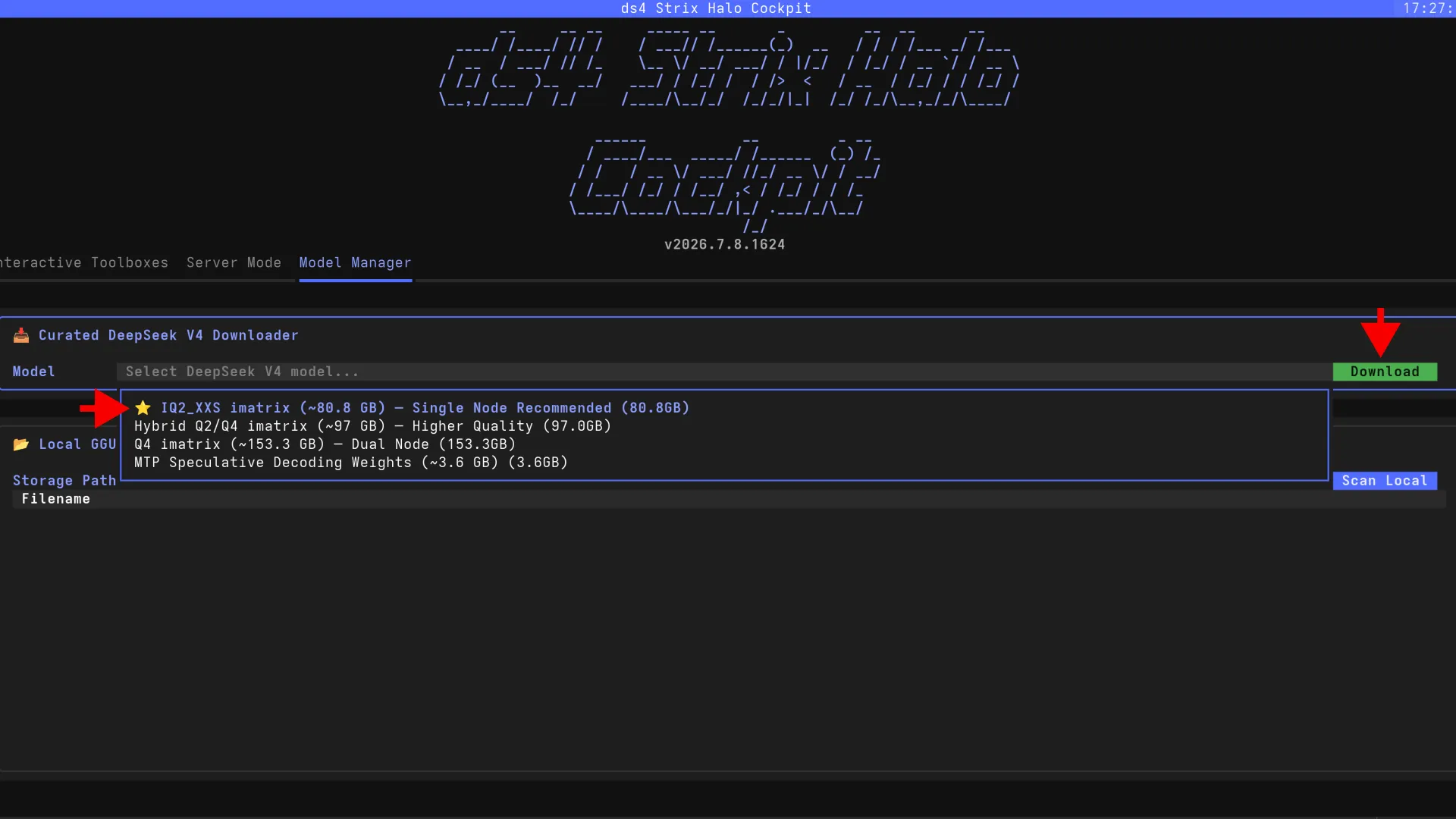Choose Hybrid Q2/Q4 imatrix Higher Quality option
Image resolution: width=1456 pixels, height=819 pixels.
(724, 426)
